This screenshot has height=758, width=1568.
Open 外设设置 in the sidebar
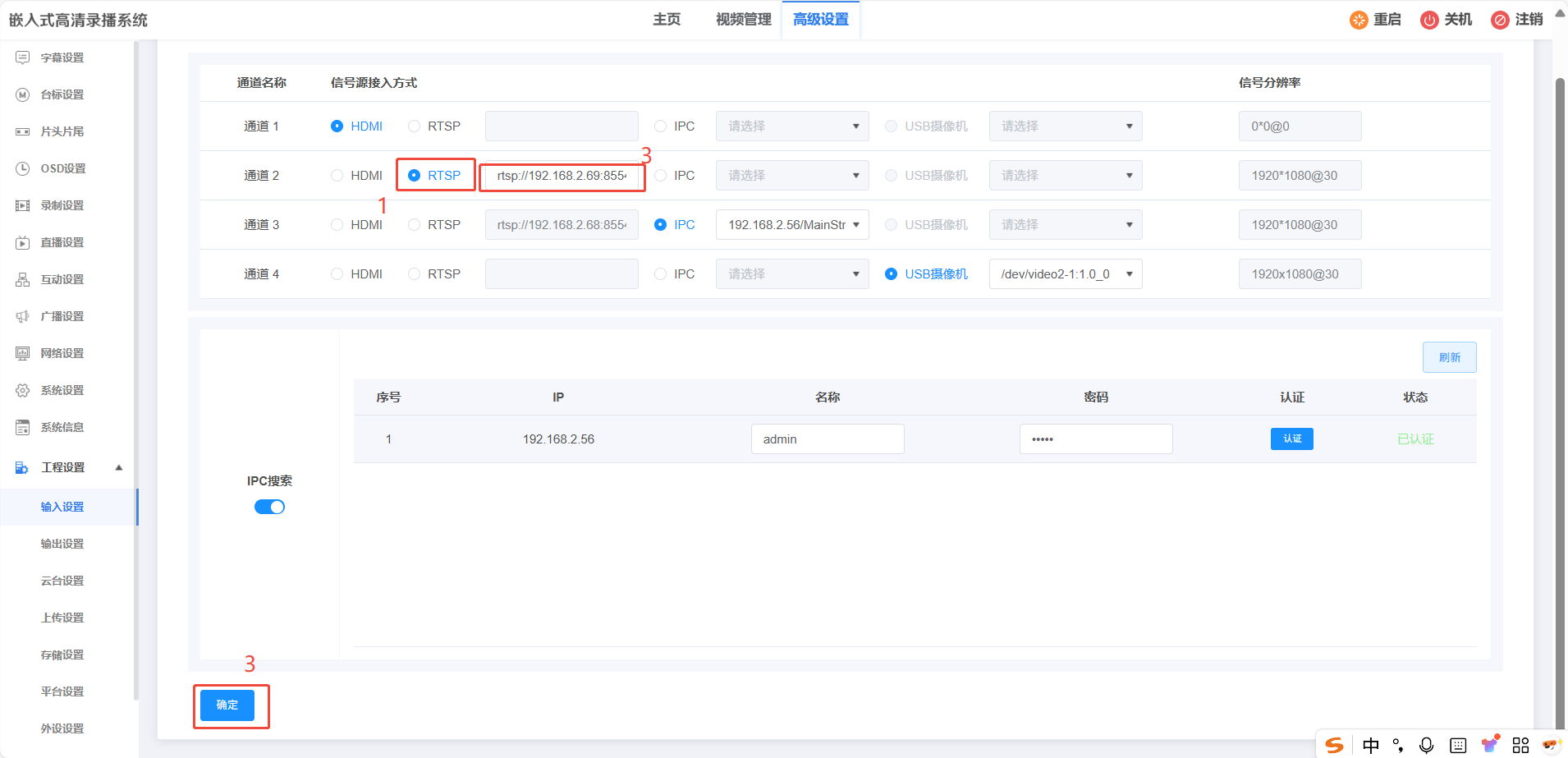62,728
